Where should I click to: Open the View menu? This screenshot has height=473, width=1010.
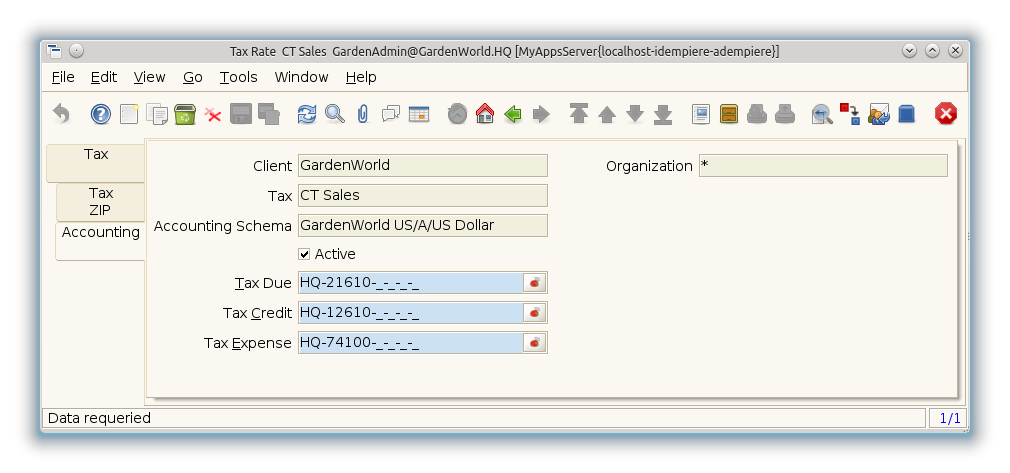[149, 77]
